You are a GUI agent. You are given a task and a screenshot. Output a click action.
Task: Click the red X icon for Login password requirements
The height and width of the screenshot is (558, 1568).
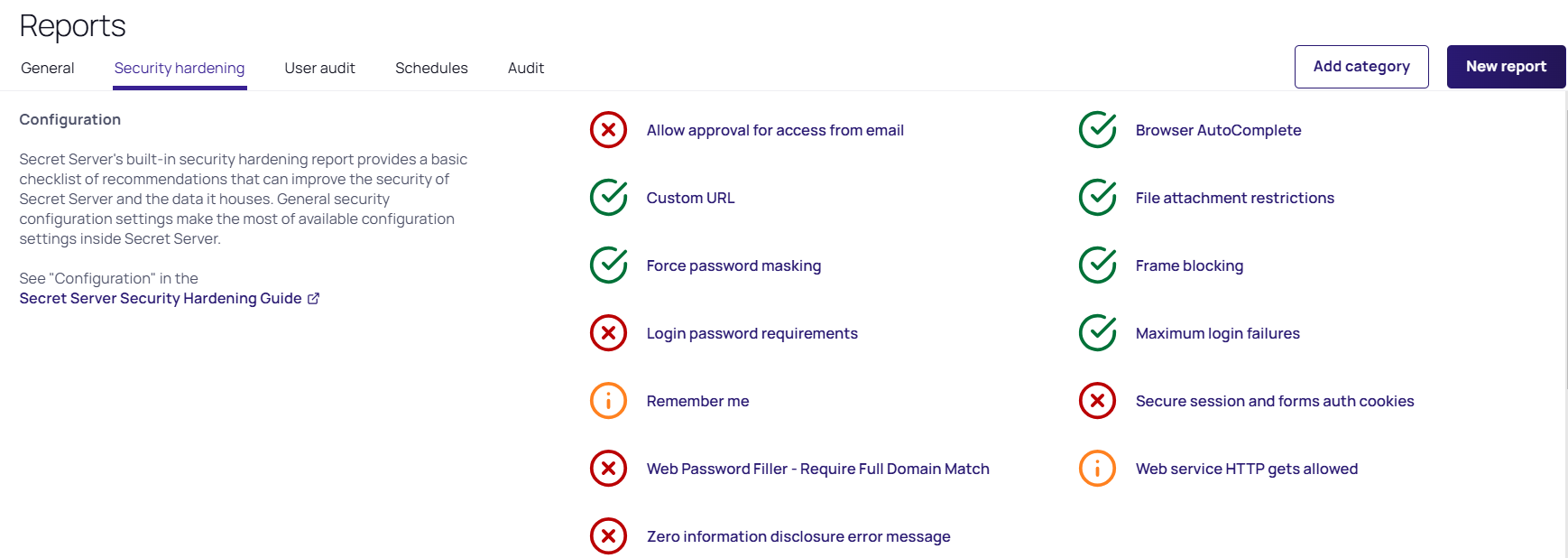click(608, 333)
